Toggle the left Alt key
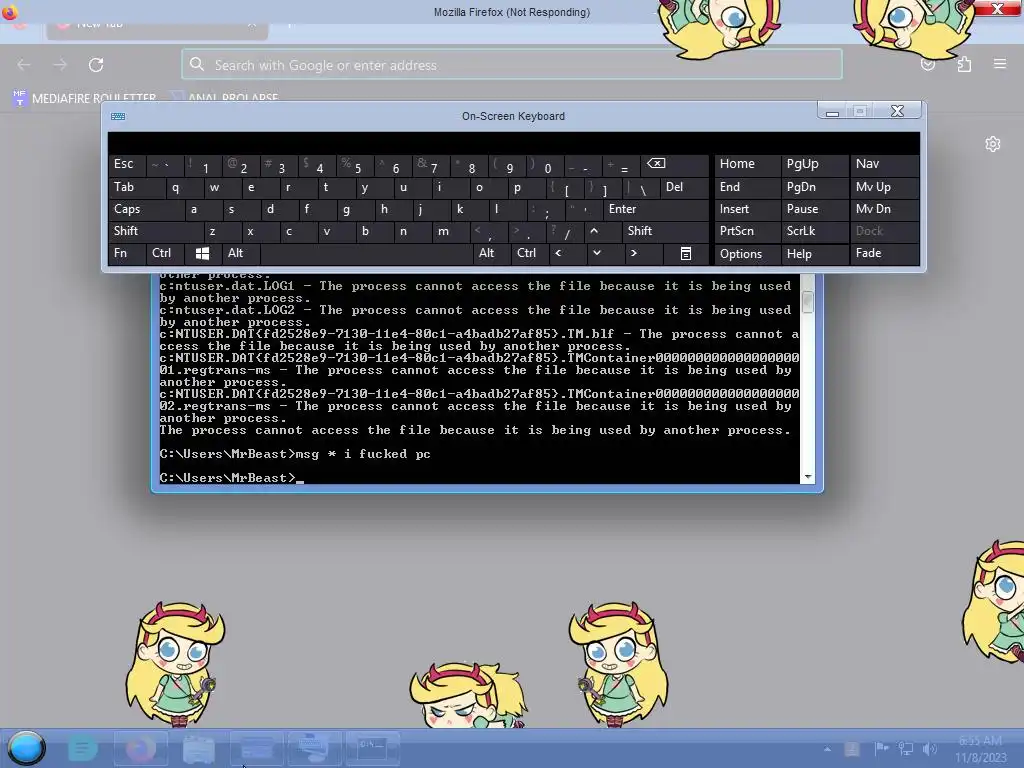 click(x=240, y=253)
